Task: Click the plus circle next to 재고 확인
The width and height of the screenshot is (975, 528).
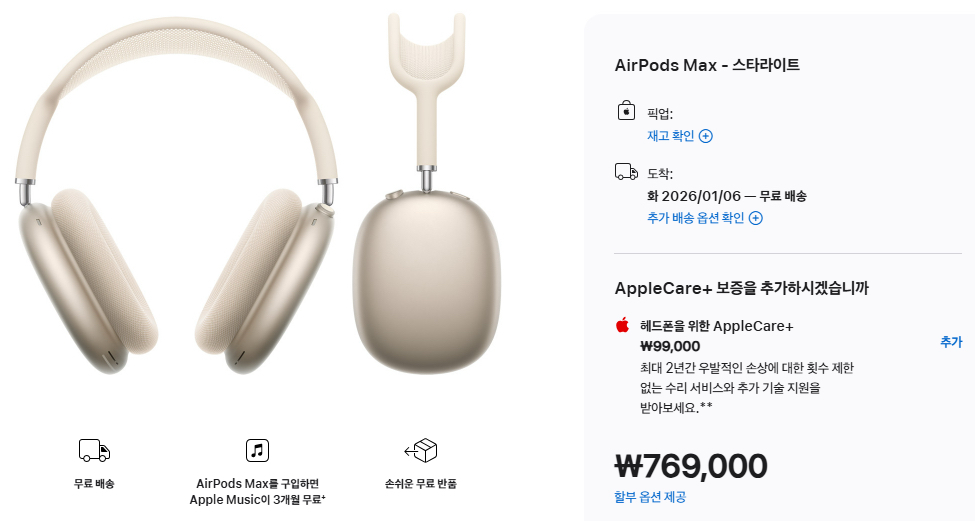Action: click(706, 136)
